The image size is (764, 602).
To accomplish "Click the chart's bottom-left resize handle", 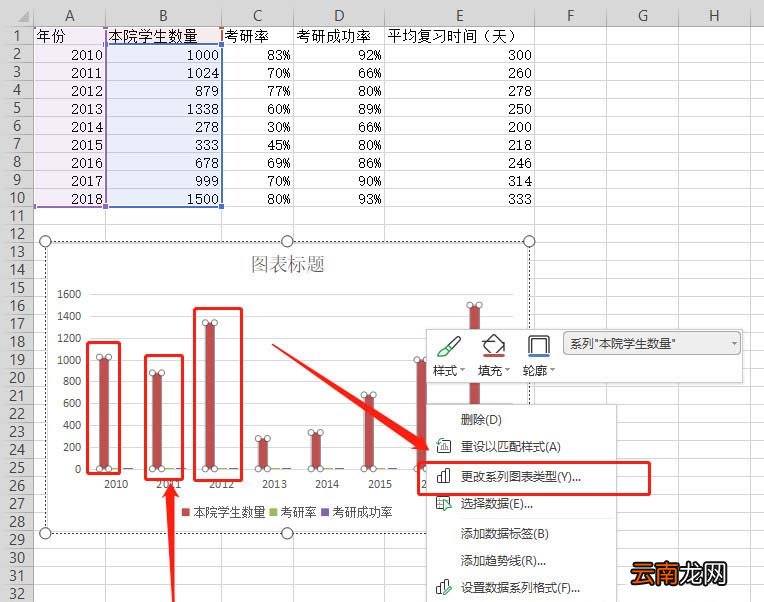I will point(45,533).
